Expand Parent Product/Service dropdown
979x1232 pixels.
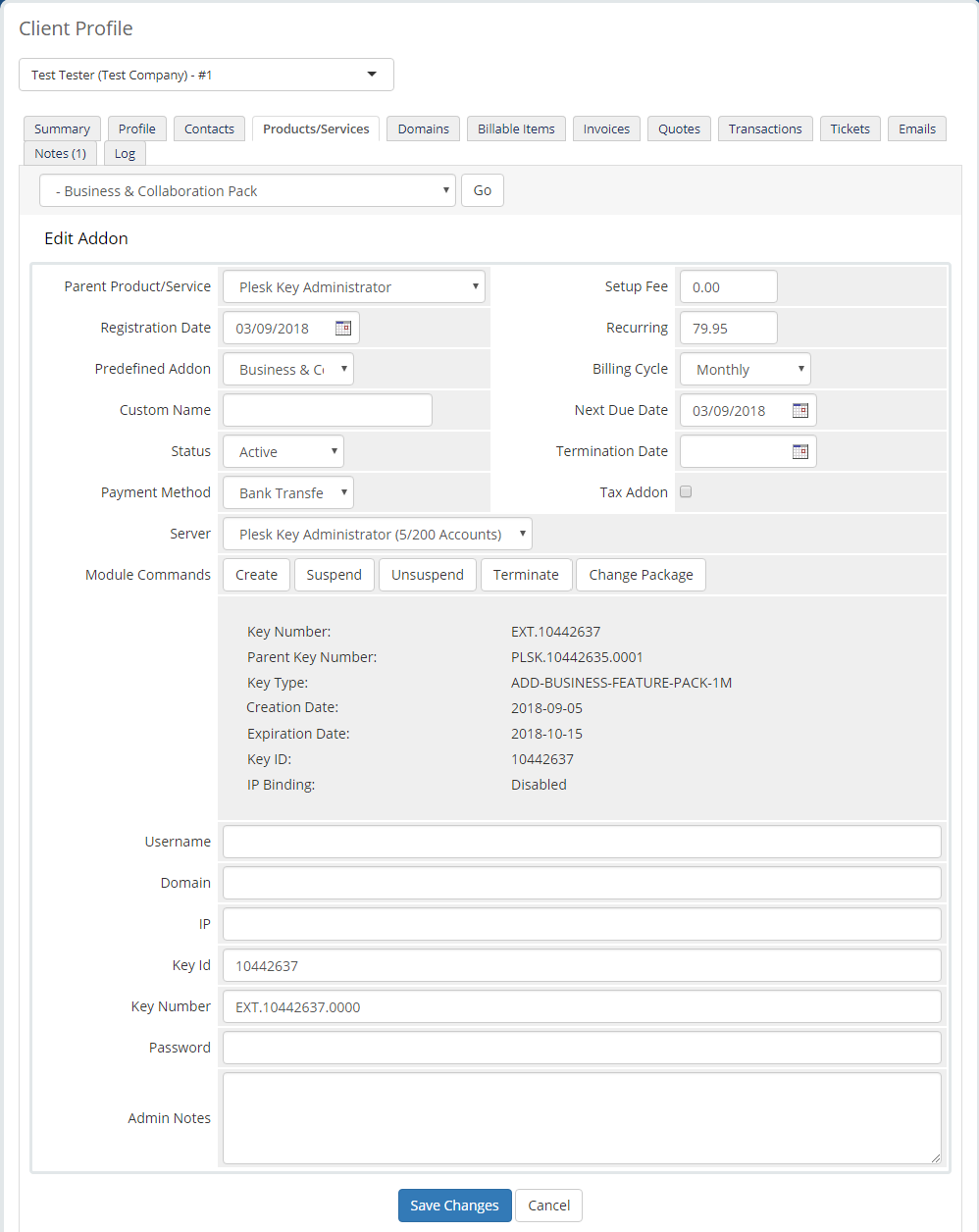pos(354,286)
